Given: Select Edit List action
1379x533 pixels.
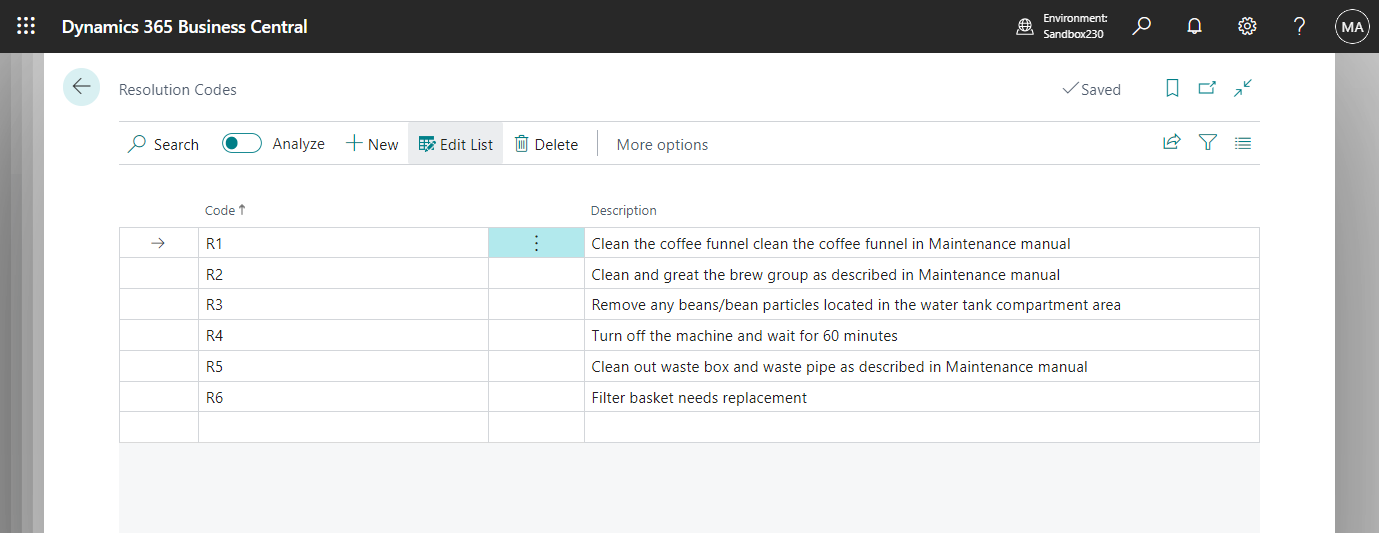Looking at the screenshot, I should pos(456,144).
